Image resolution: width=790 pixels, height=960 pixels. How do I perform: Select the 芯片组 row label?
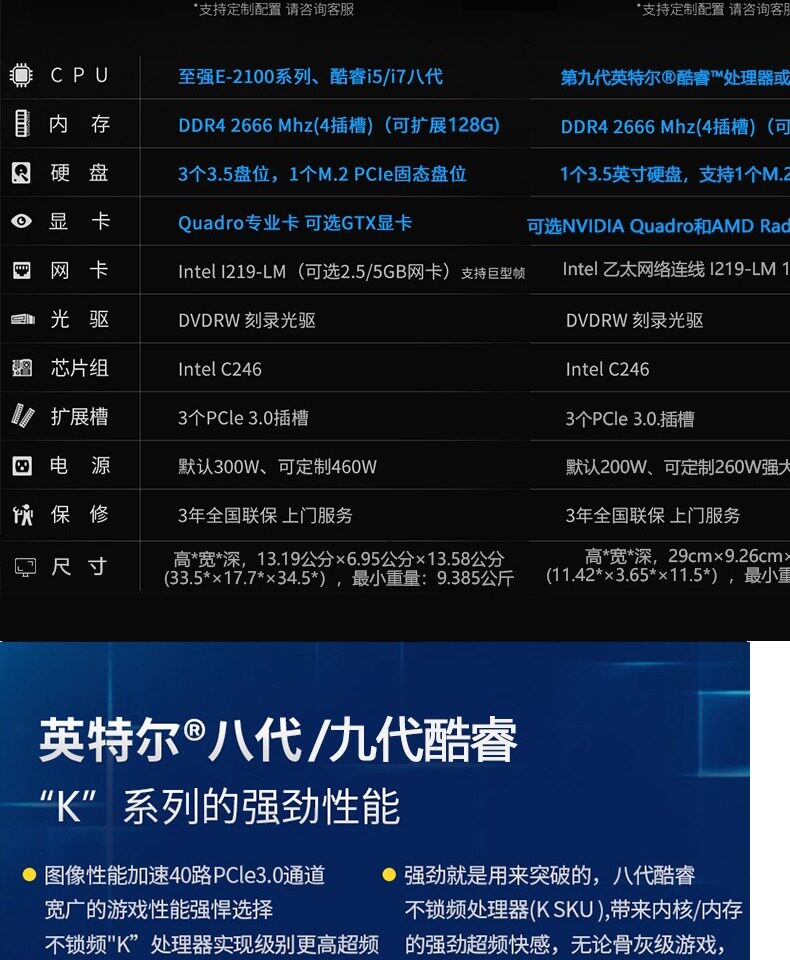tap(80, 367)
